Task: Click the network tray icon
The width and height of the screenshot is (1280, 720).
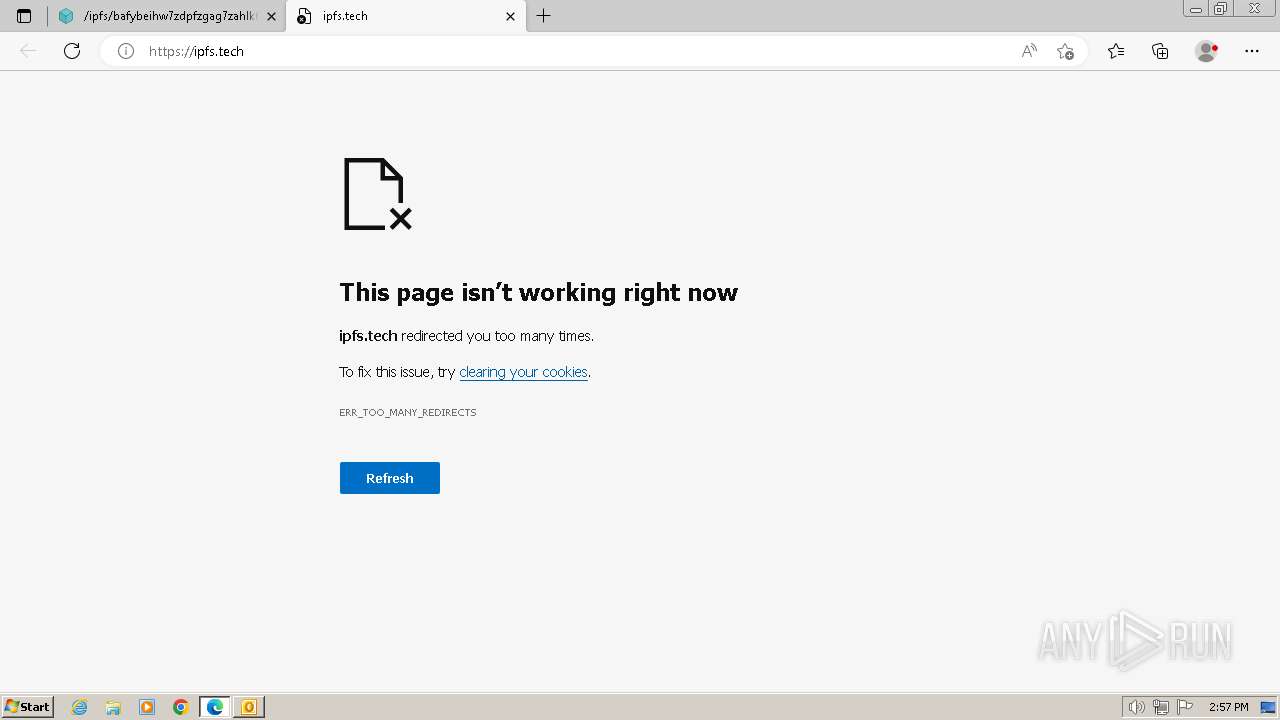Action: (1160, 707)
